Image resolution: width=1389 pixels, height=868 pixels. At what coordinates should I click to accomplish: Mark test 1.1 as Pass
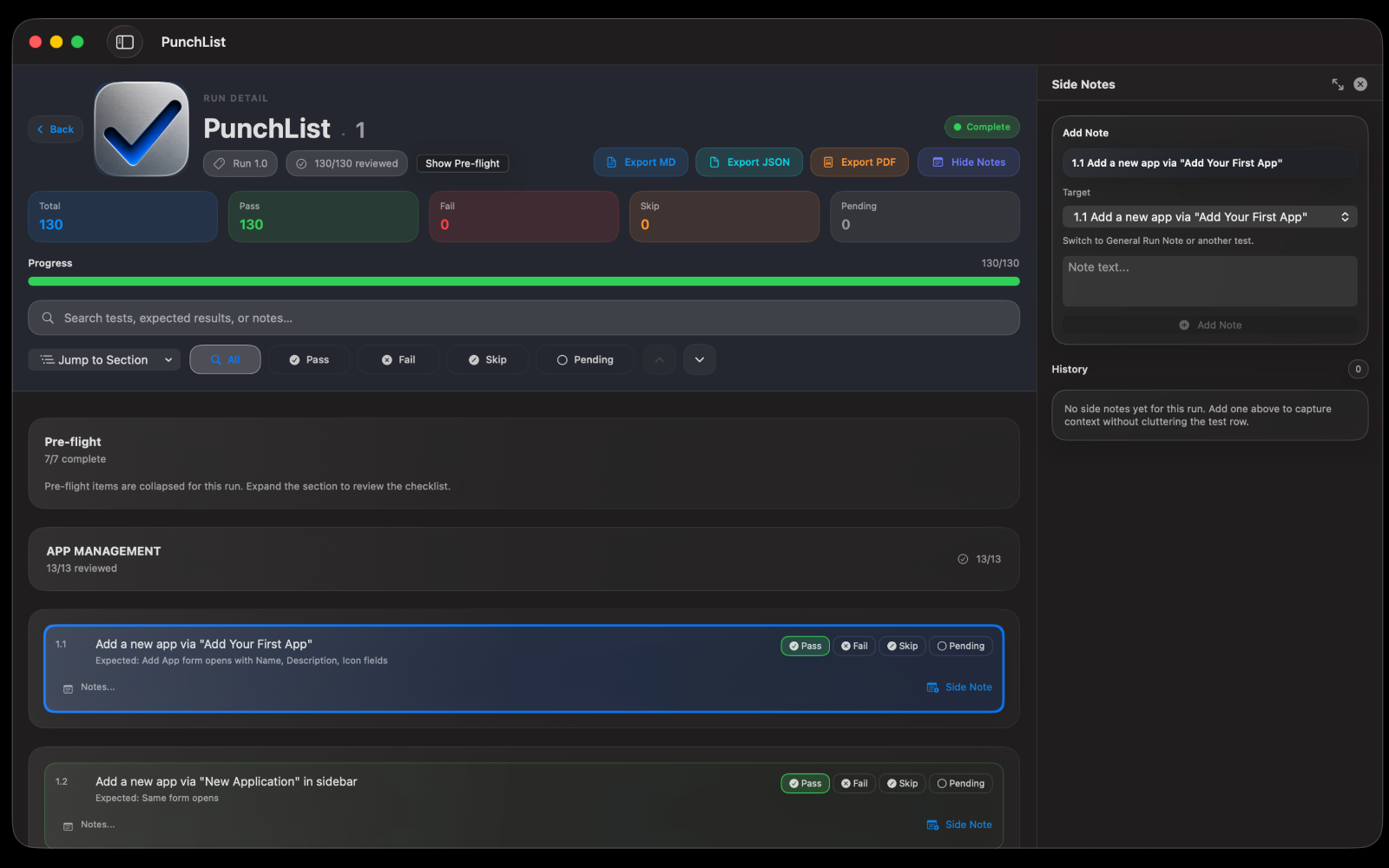[x=805, y=646]
